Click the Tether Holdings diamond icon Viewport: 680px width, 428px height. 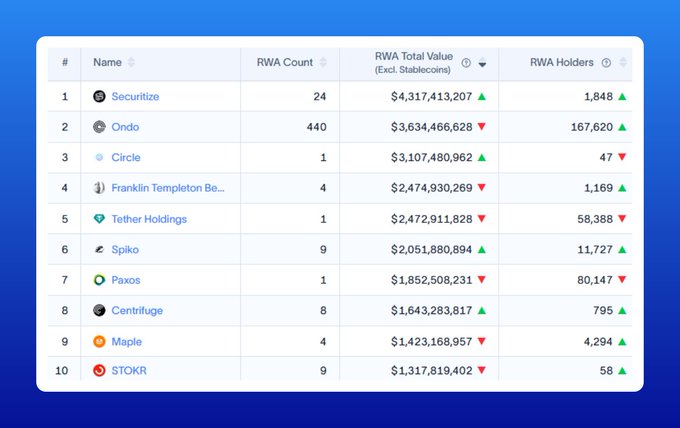click(99, 219)
